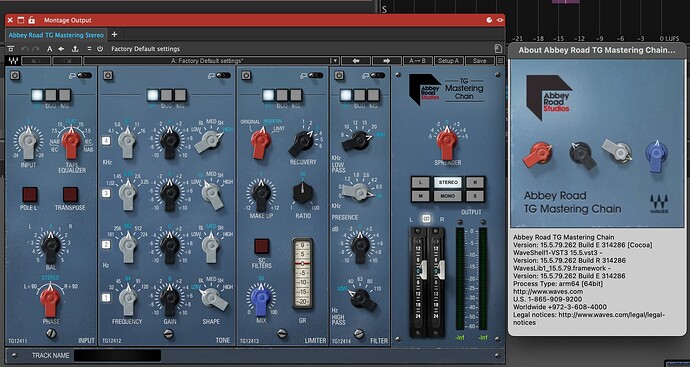
Task: Click the undo arrow in the host toolbar
Action: (25, 49)
